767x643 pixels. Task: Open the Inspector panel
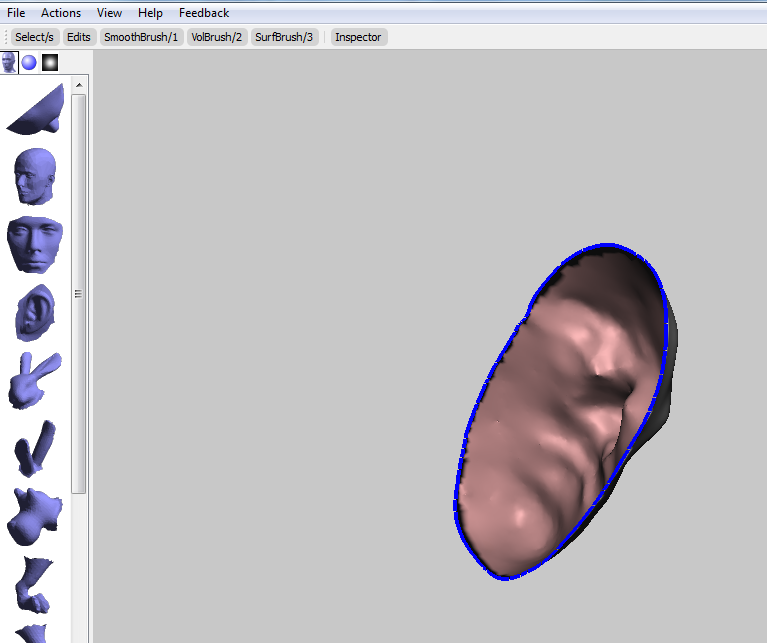click(359, 37)
